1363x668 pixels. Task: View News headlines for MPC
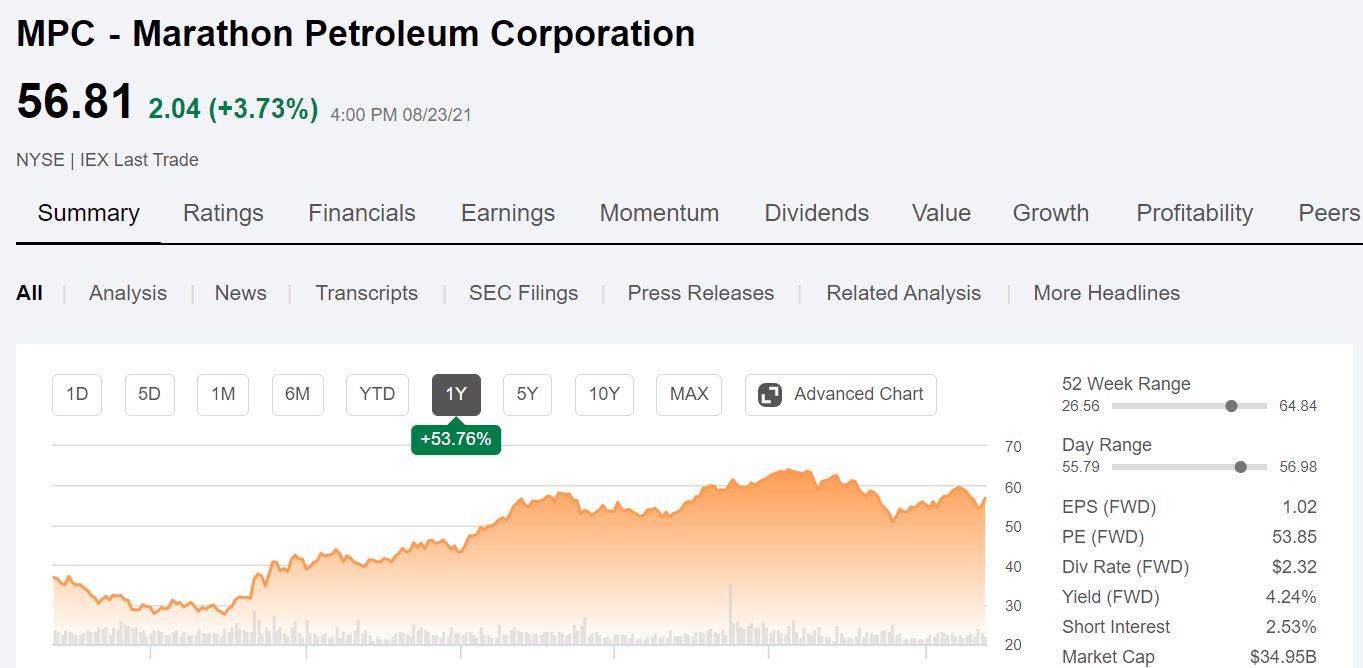240,292
